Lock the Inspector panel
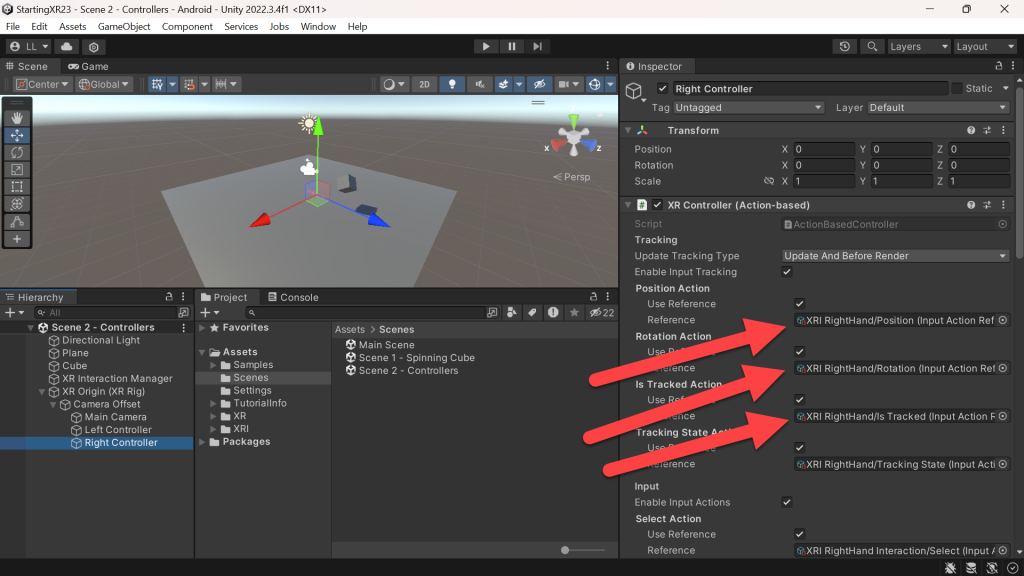 999,66
